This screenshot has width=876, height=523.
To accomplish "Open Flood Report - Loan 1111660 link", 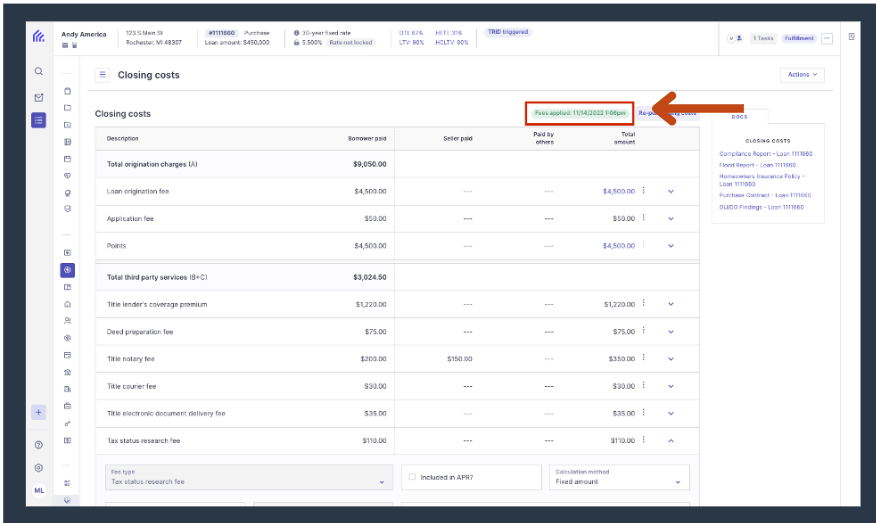I will (x=757, y=165).
